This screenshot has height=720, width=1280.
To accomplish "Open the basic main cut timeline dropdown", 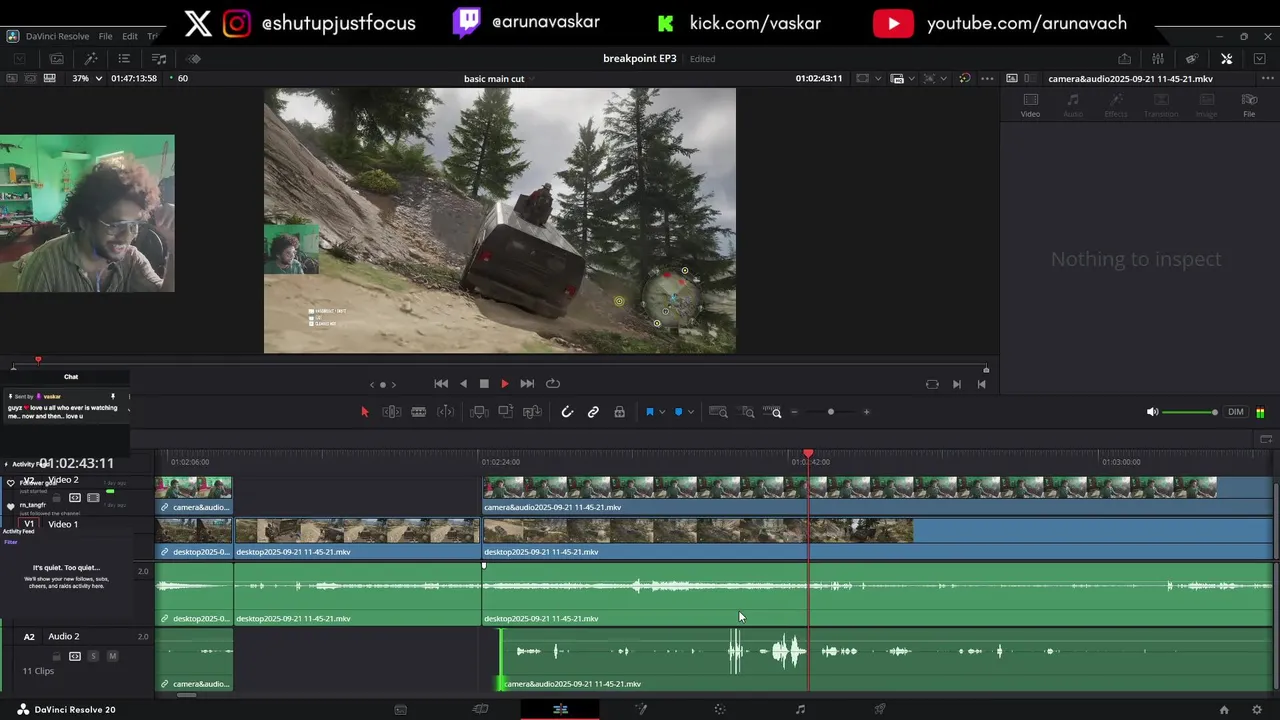I will click(x=532, y=79).
